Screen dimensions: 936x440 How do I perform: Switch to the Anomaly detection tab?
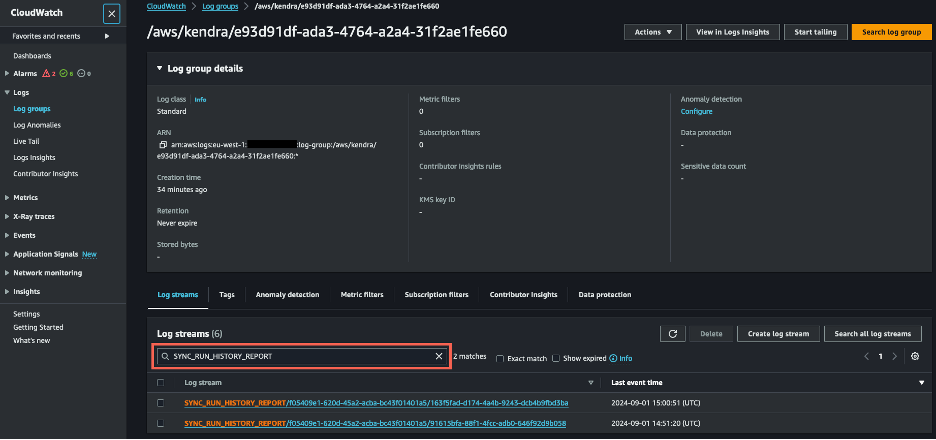pyautogui.click(x=288, y=295)
